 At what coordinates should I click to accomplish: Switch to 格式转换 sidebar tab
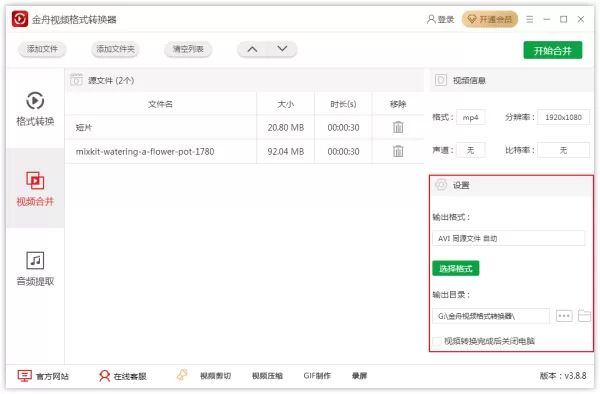[x=35, y=109]
